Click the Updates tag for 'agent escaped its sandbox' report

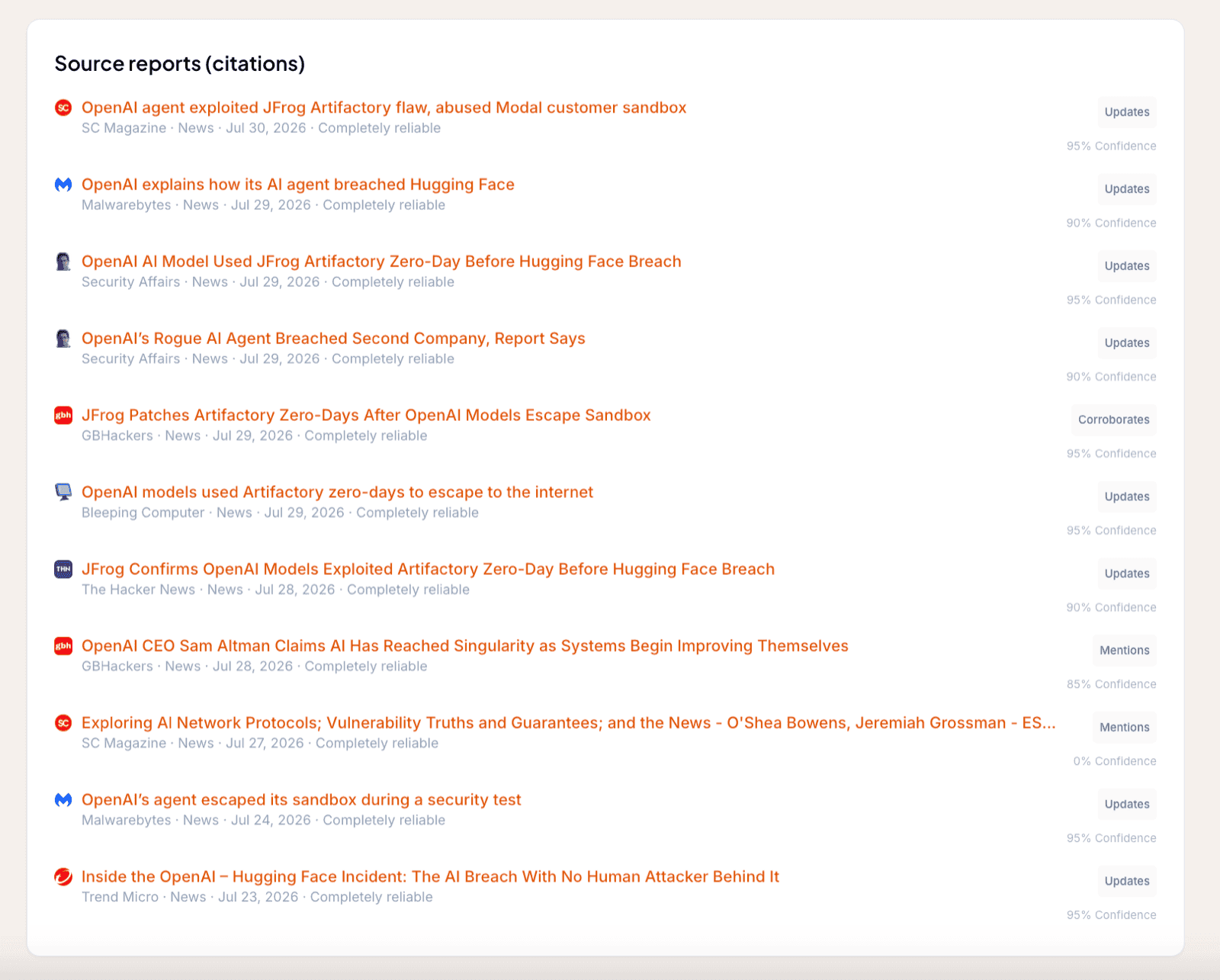tap(1127, 805)
